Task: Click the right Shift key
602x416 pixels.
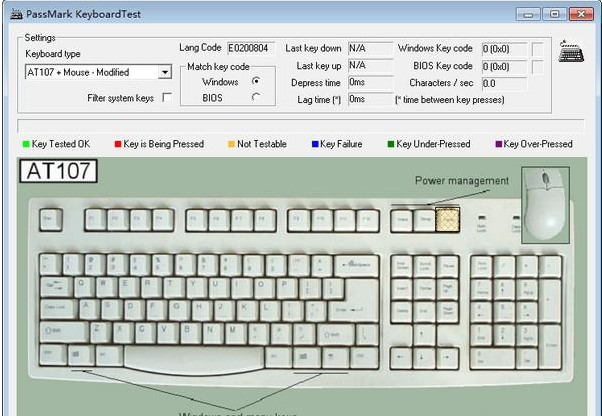Action: pos(336,335)
